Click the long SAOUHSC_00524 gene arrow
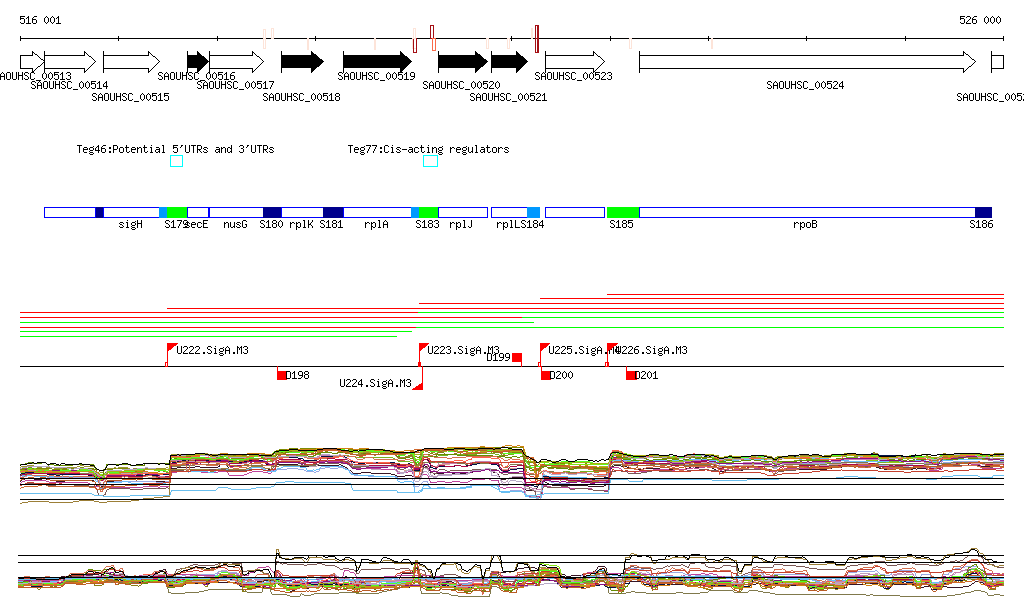 (x=806, y=62)
